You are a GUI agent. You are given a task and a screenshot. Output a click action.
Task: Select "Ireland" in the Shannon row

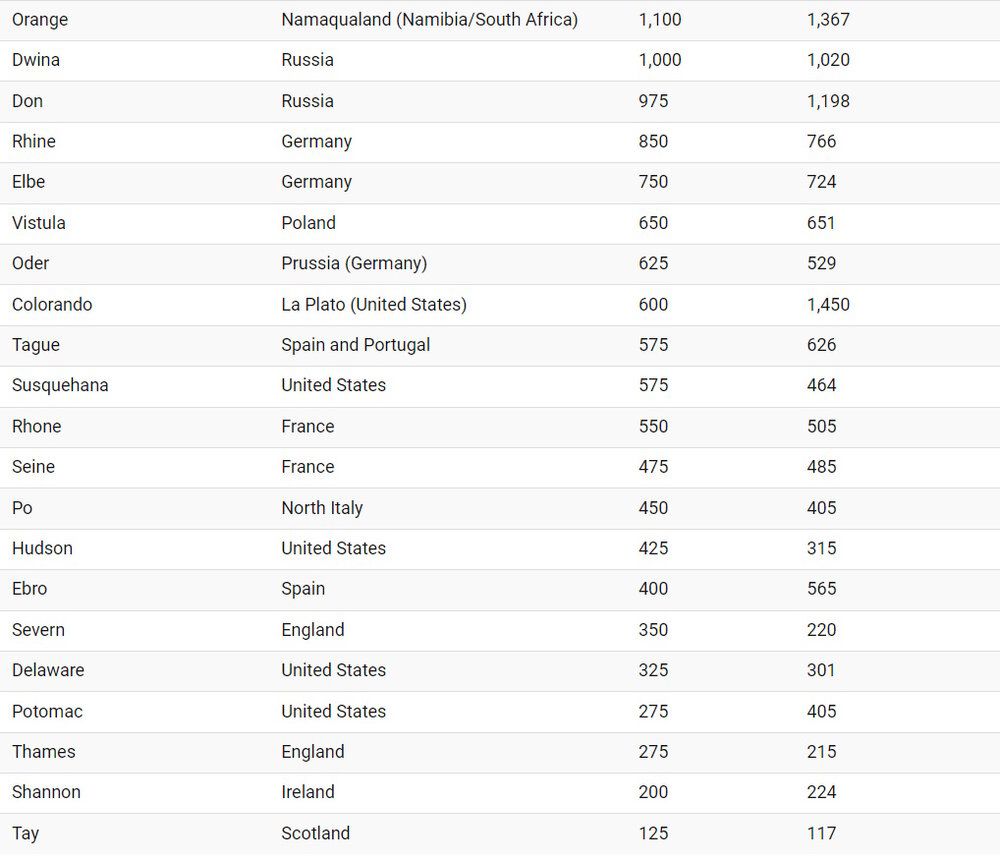pyautogui.click(x=308, y=793)
